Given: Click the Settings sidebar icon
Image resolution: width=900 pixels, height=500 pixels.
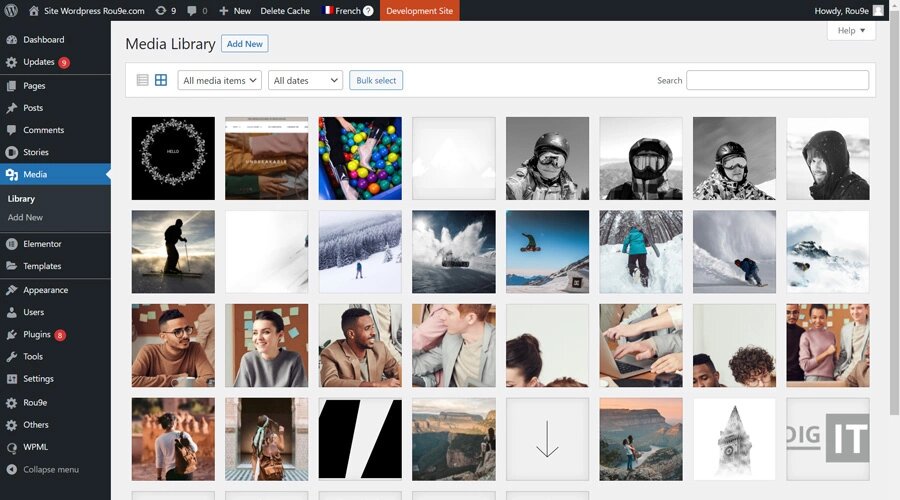Looking at the screenshot, I should [x=11, y=379].
